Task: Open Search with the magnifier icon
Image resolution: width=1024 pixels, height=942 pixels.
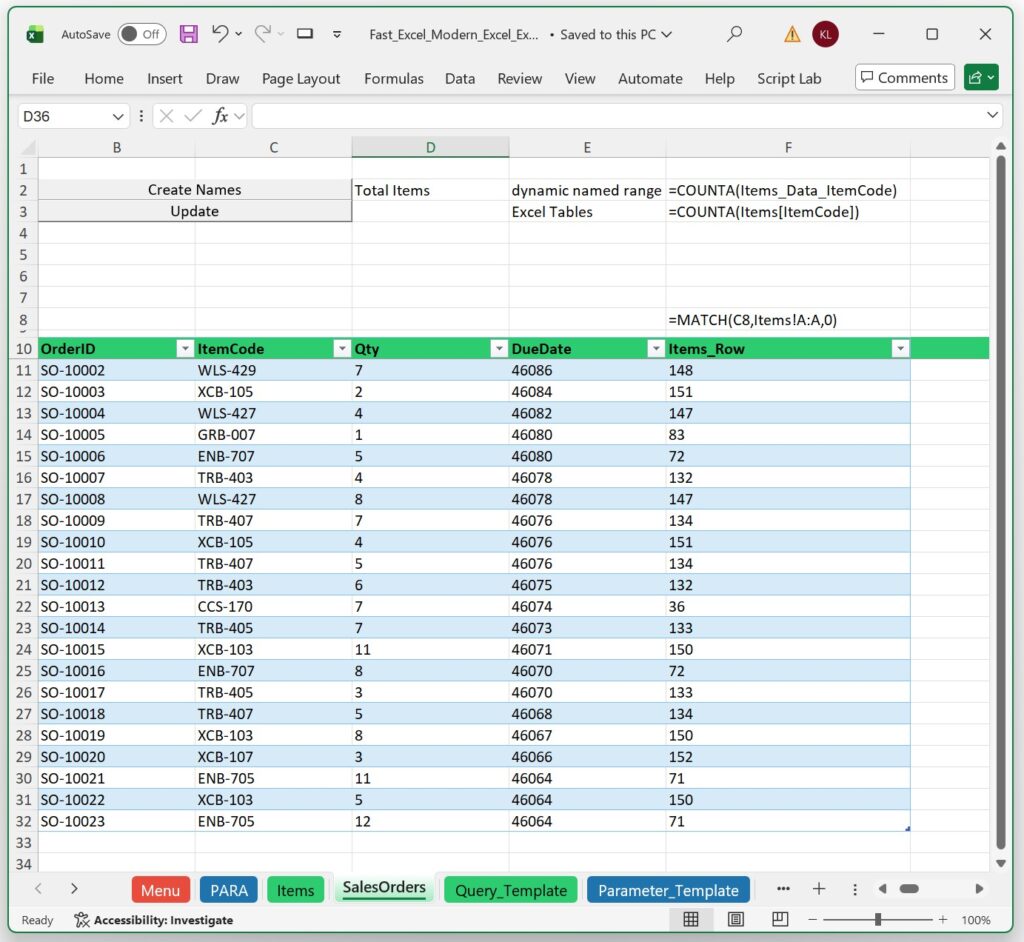Action: pyautogui.click(x=734, y=34)
